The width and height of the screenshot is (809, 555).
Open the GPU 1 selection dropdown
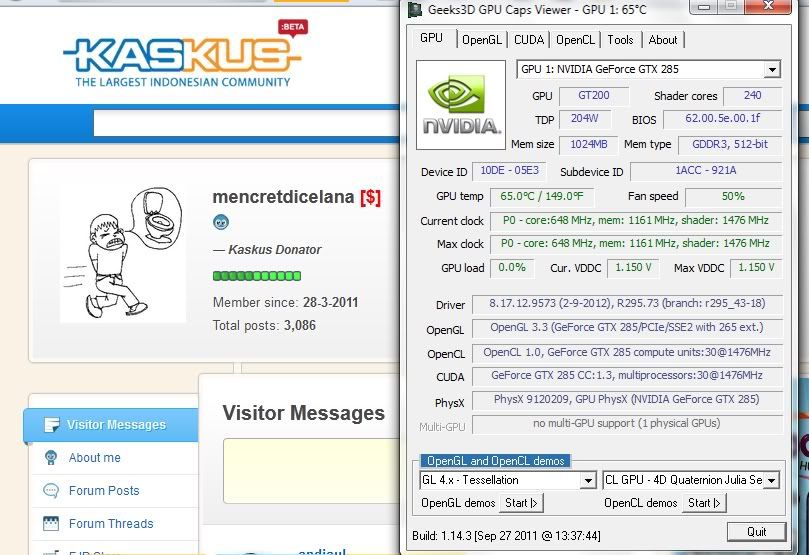coord(772,70)
